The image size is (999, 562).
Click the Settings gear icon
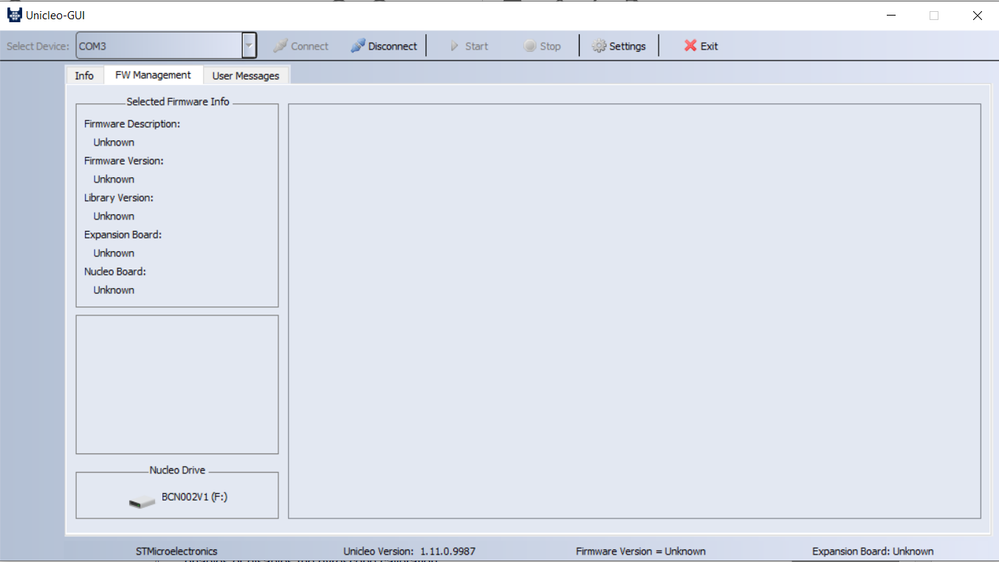tap(599, 46)
